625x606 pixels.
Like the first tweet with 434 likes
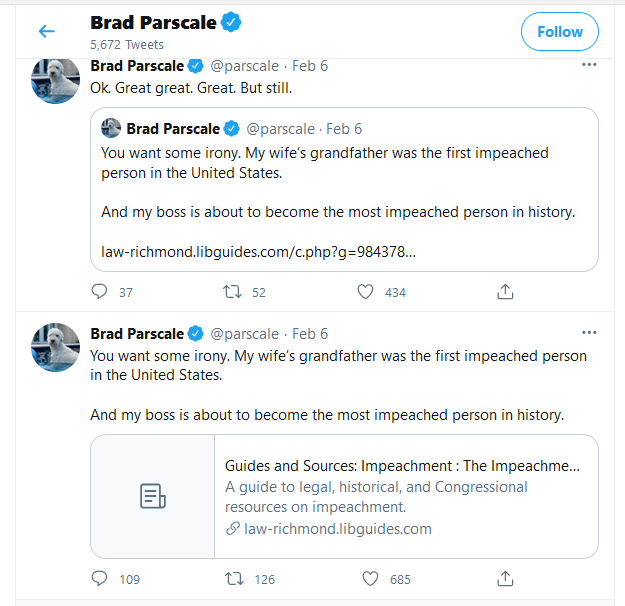point(365,292)
